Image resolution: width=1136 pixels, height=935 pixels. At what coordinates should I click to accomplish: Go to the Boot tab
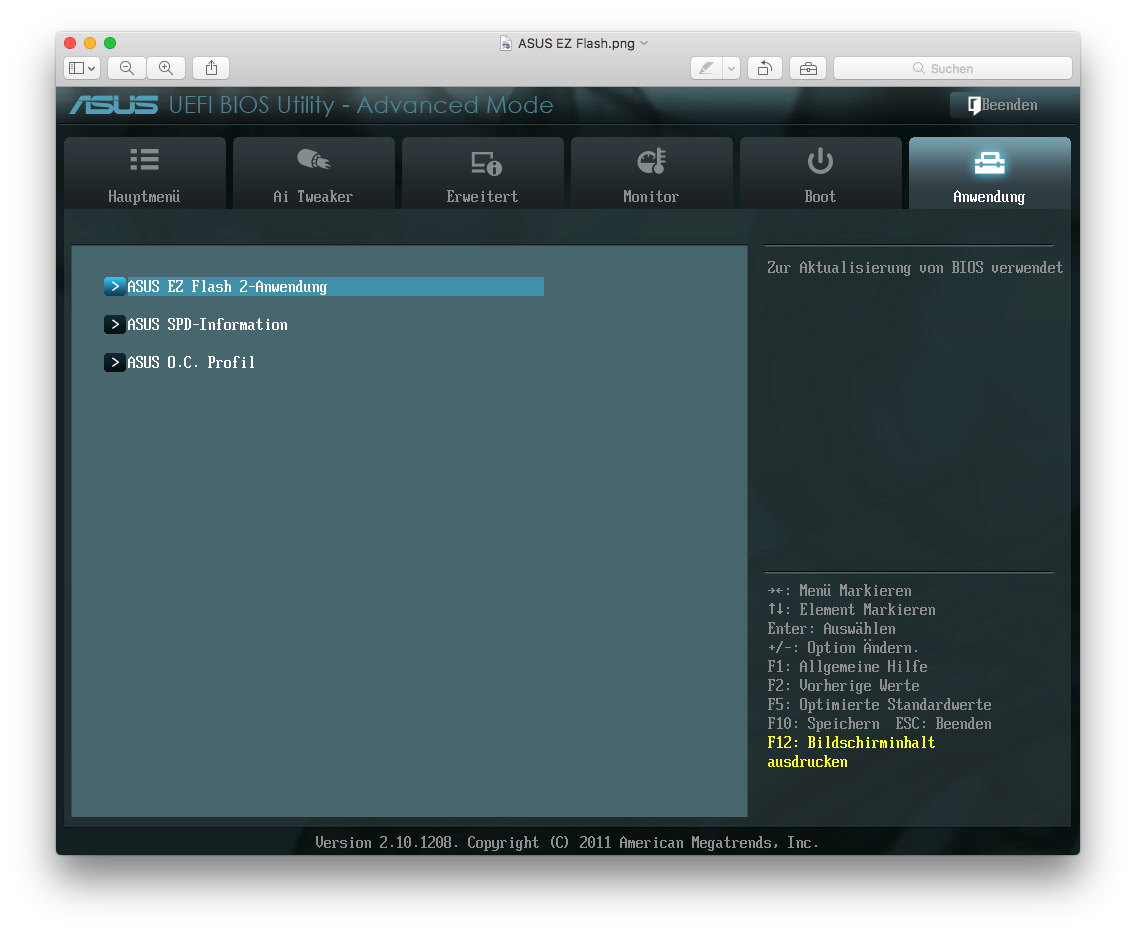pos(820,173)
